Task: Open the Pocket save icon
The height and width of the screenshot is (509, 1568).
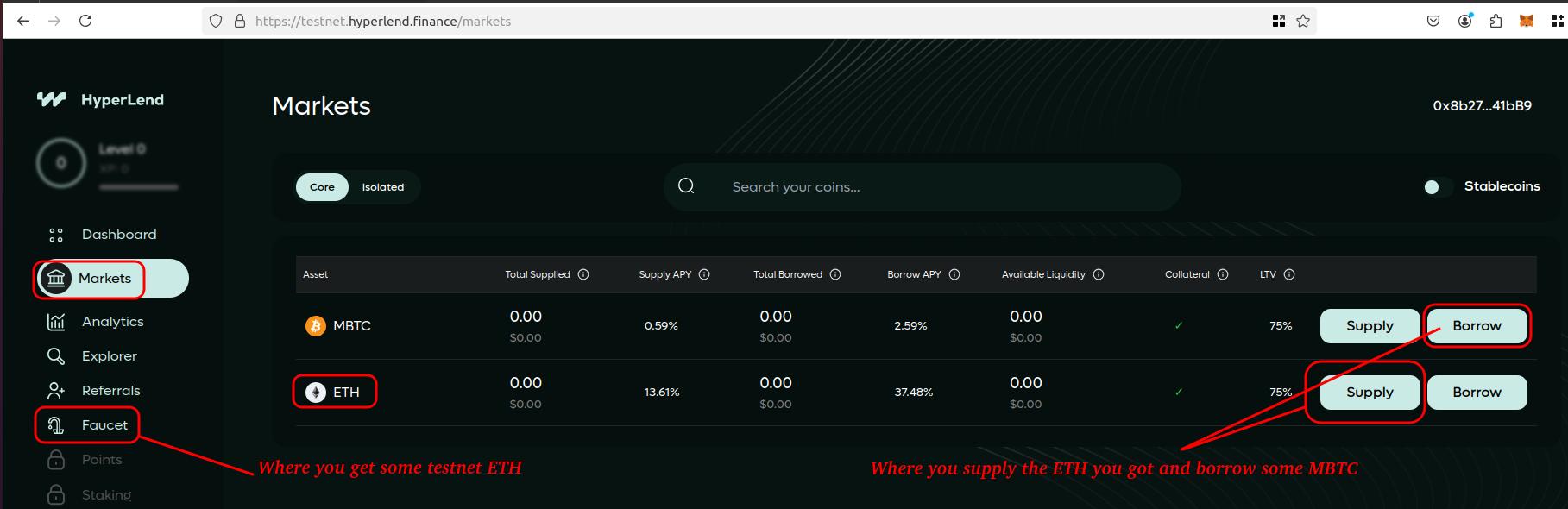Action: (x=1433, y=21)
